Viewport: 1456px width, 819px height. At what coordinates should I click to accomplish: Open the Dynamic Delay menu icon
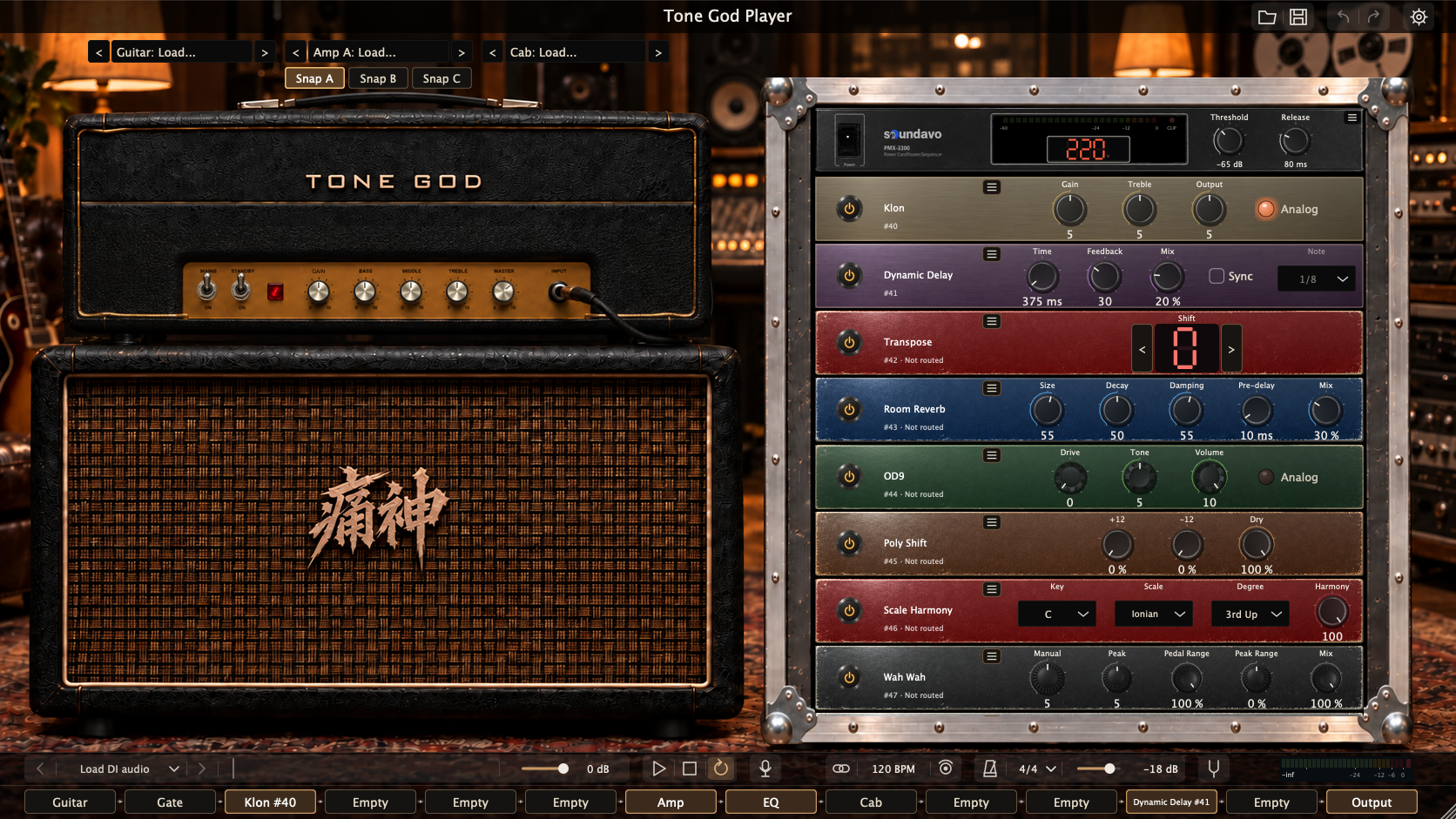click(x=992, y=254)
